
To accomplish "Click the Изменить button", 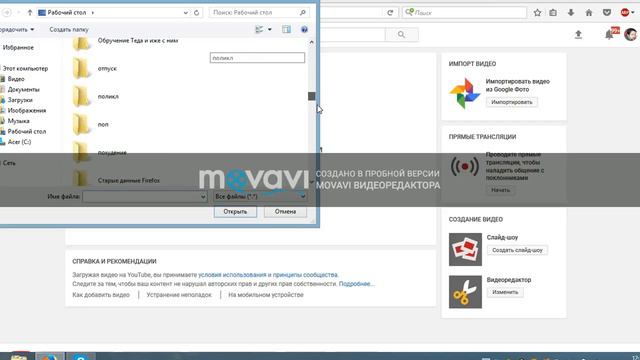I will pyautogui.click(x=505, y=292).
